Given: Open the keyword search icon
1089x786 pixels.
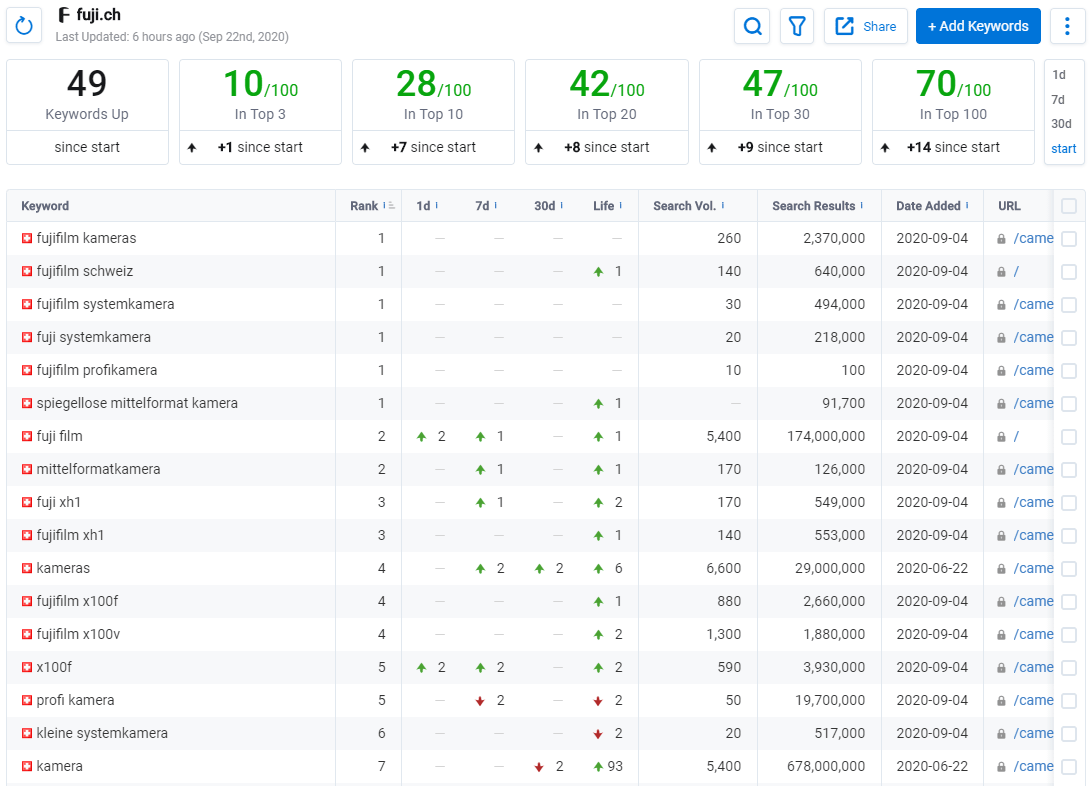Looking at the screenshot, I should [x=752, y=26].
